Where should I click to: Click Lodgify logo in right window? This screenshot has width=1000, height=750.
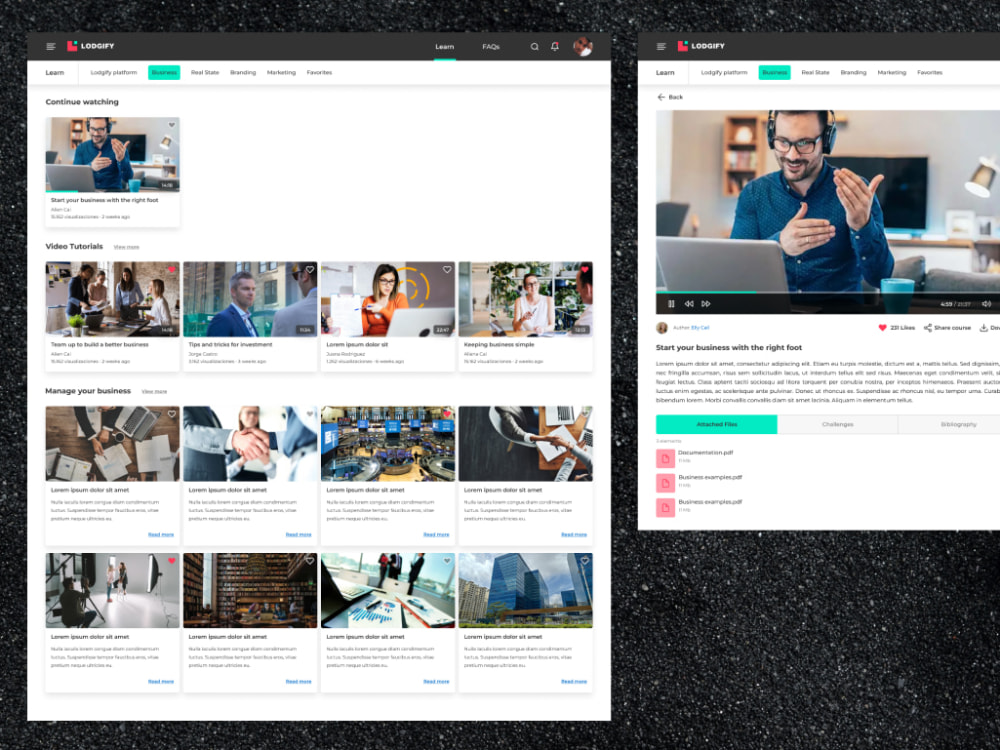[x=701, y=46]
